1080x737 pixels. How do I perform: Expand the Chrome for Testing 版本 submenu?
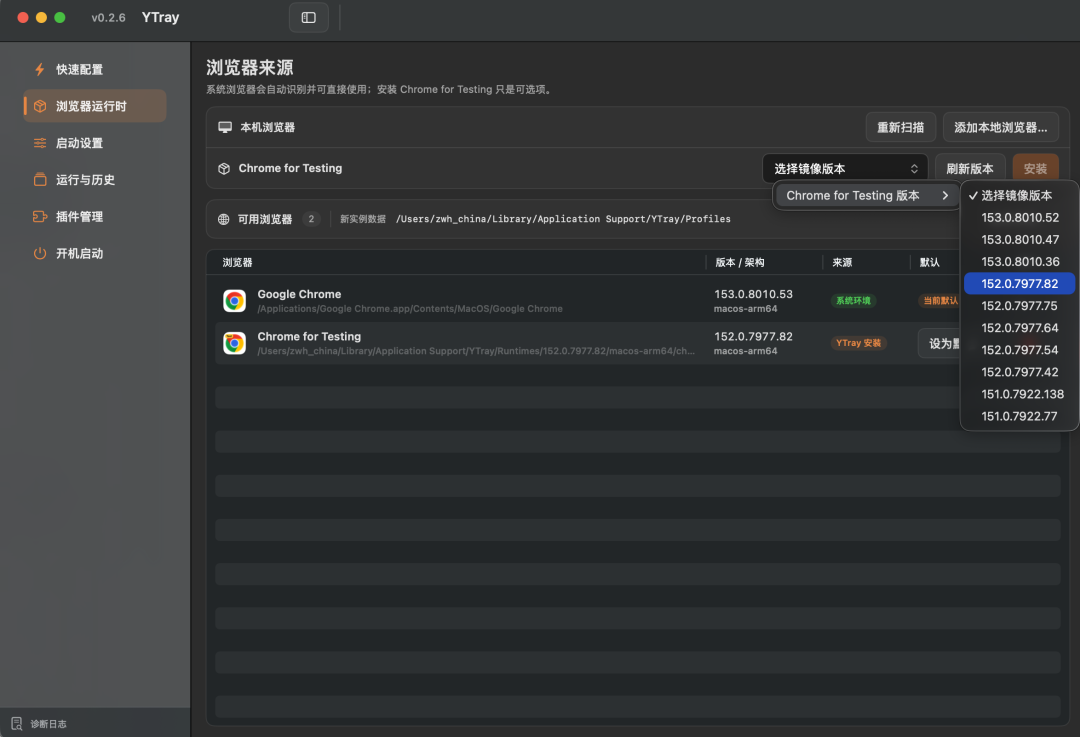[867, 196]
